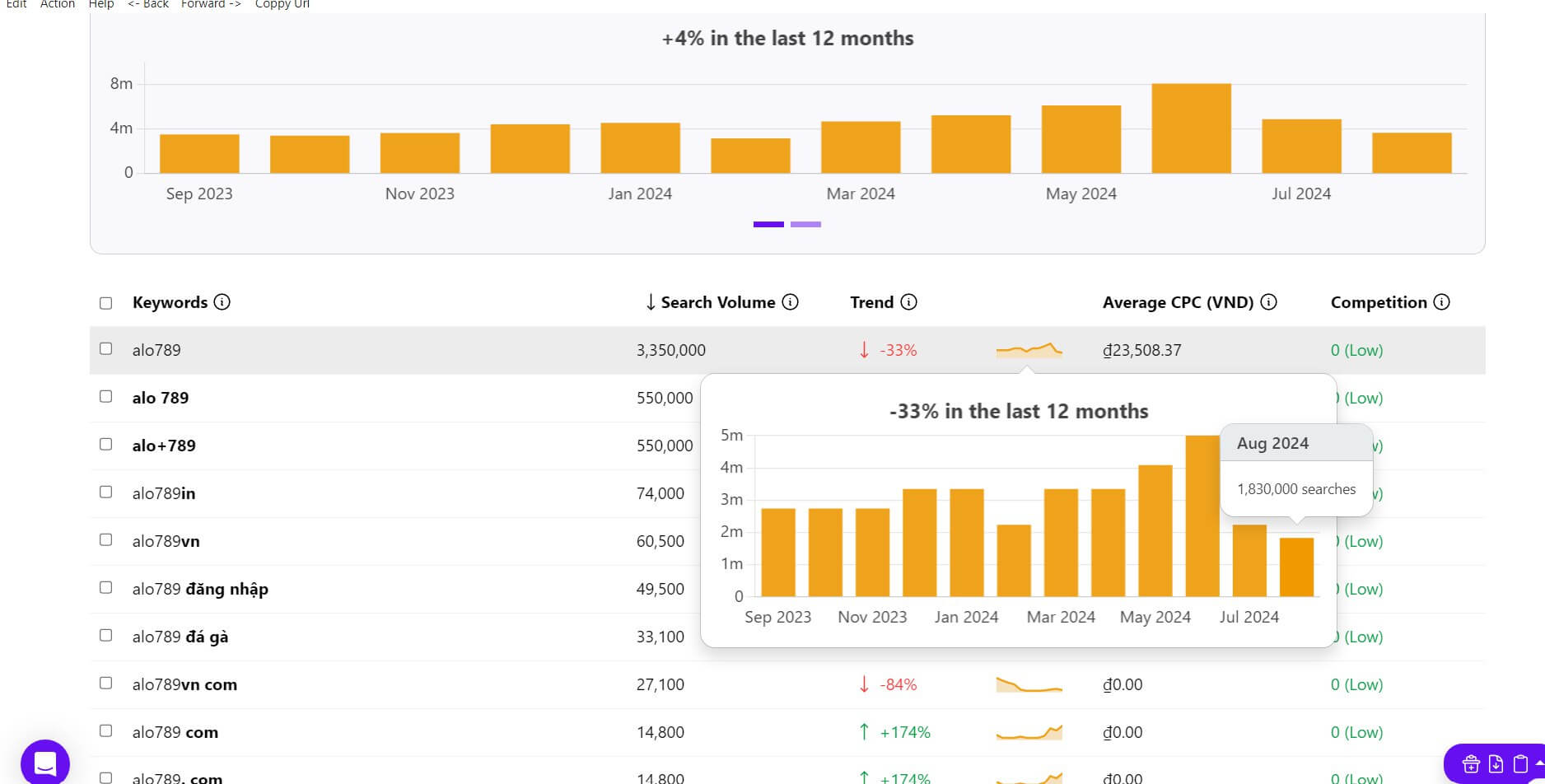1545x784 pixels.
Task: Click the alo789 trend sparkline
Action: 1029,350
